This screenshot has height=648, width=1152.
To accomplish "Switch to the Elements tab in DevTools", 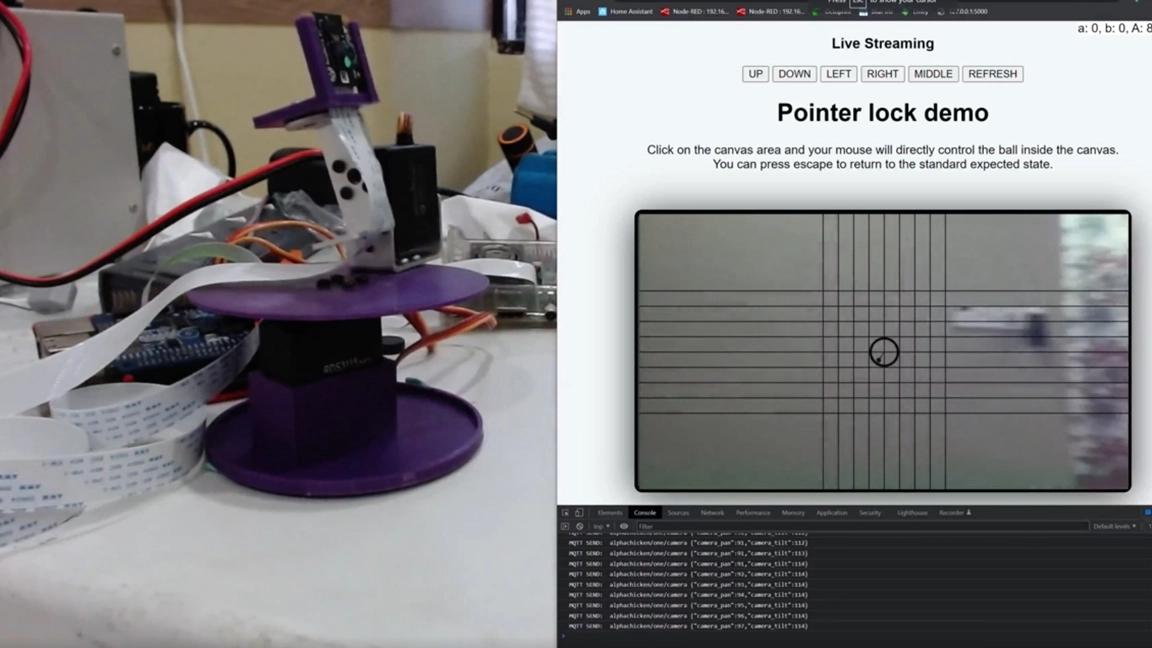I will click(x=610, y=513).
